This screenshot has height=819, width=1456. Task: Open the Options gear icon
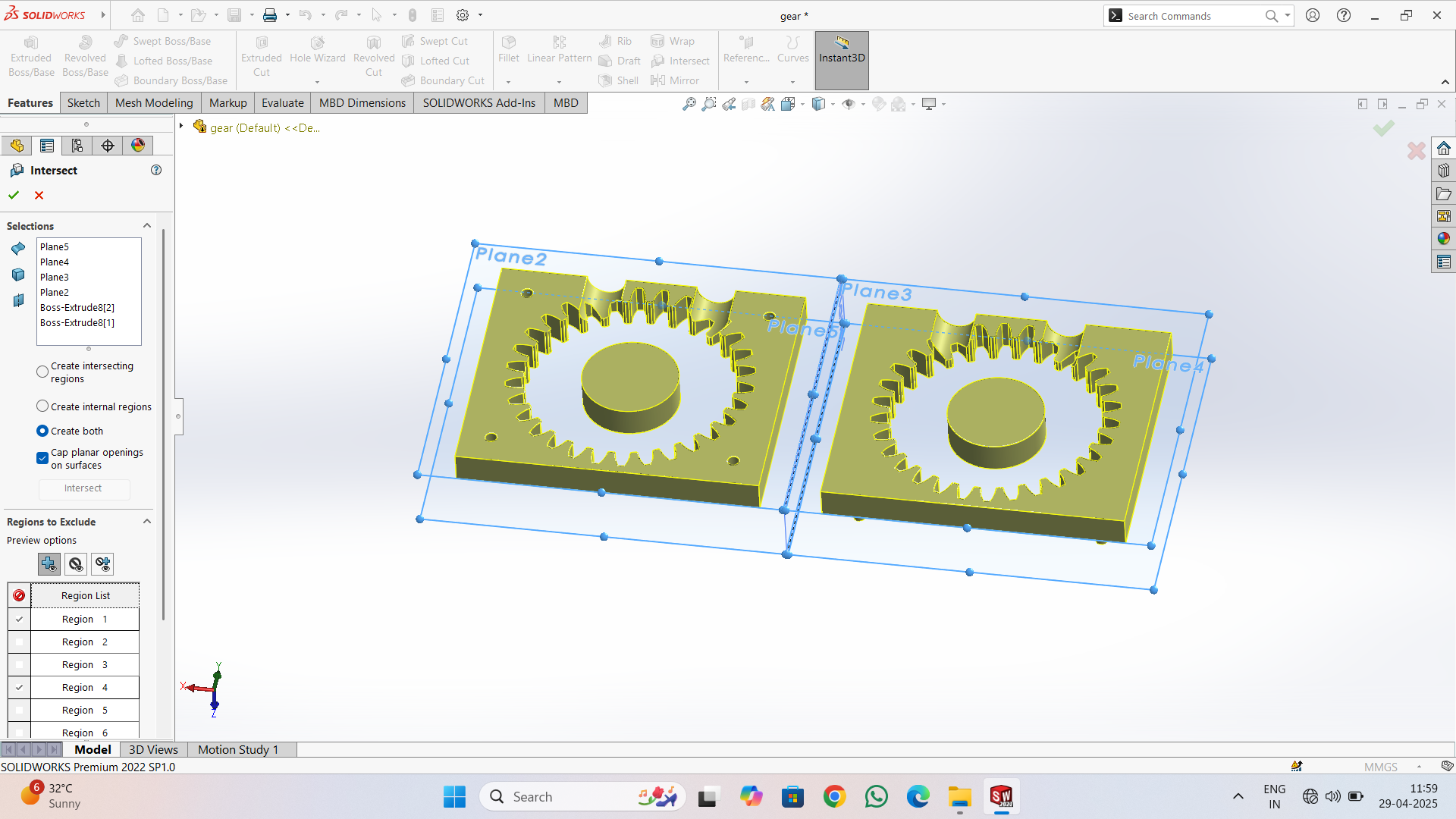463,15
